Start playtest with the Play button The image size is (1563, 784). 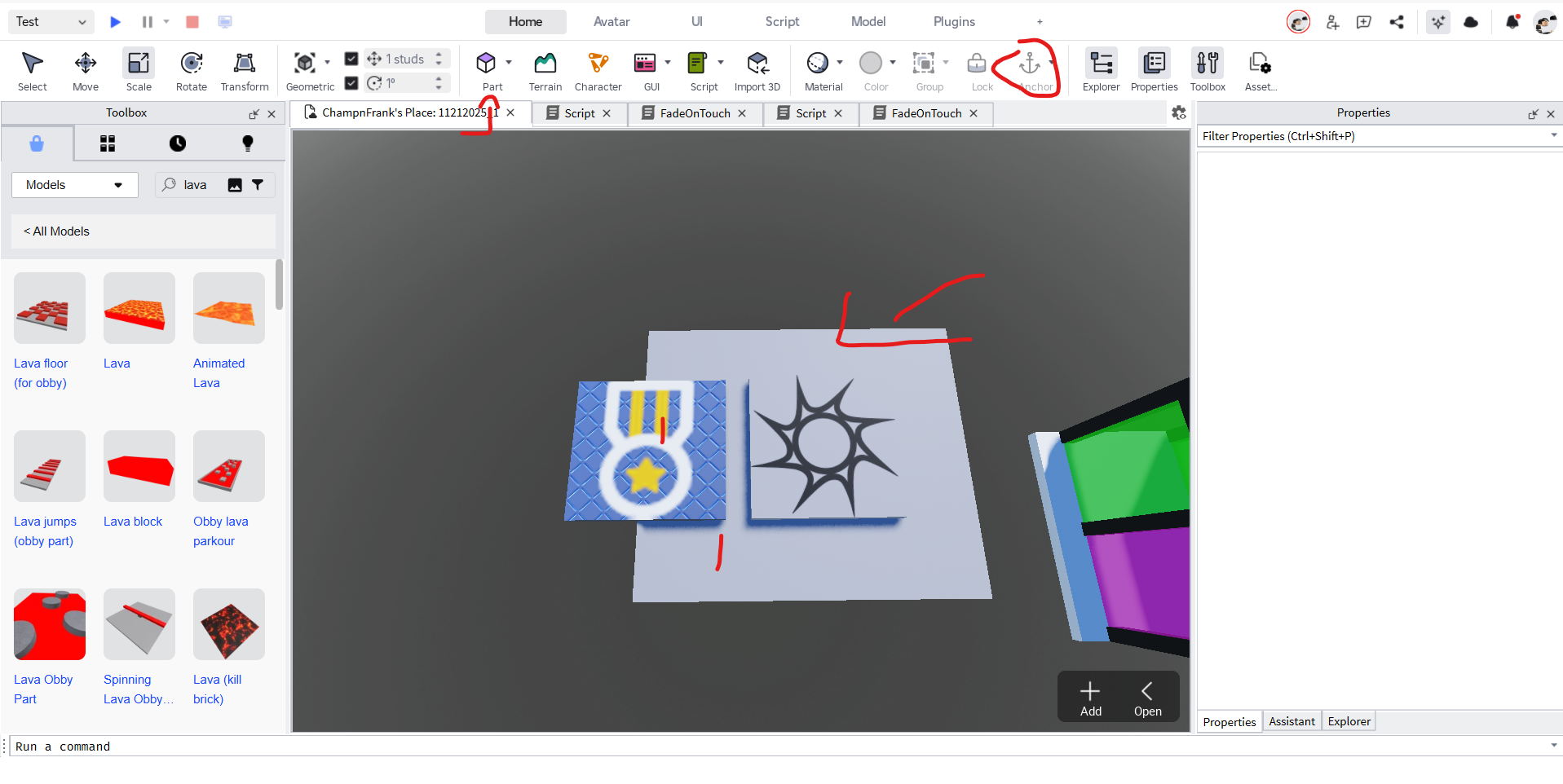(x=116, y=22)
